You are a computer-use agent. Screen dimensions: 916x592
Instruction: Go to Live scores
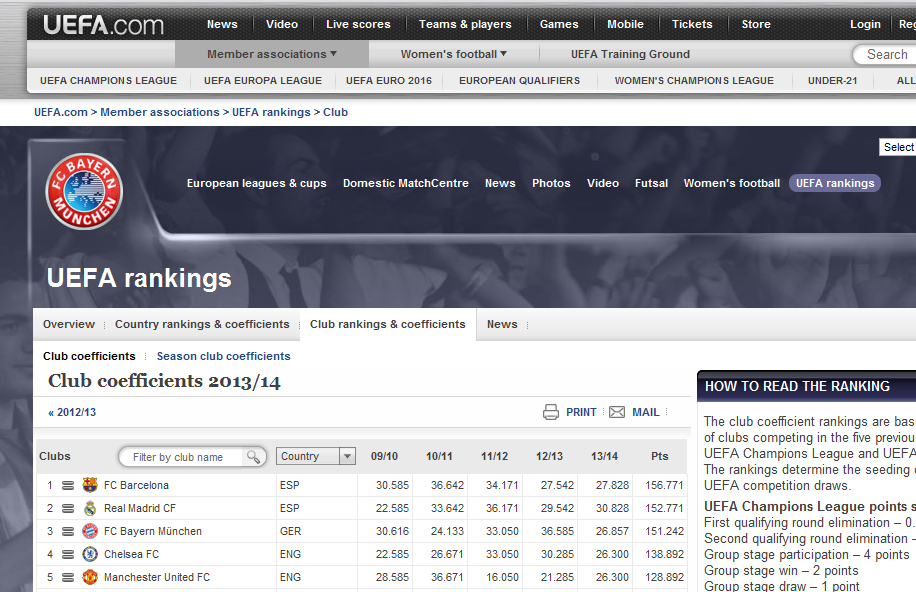click(358, 24)
